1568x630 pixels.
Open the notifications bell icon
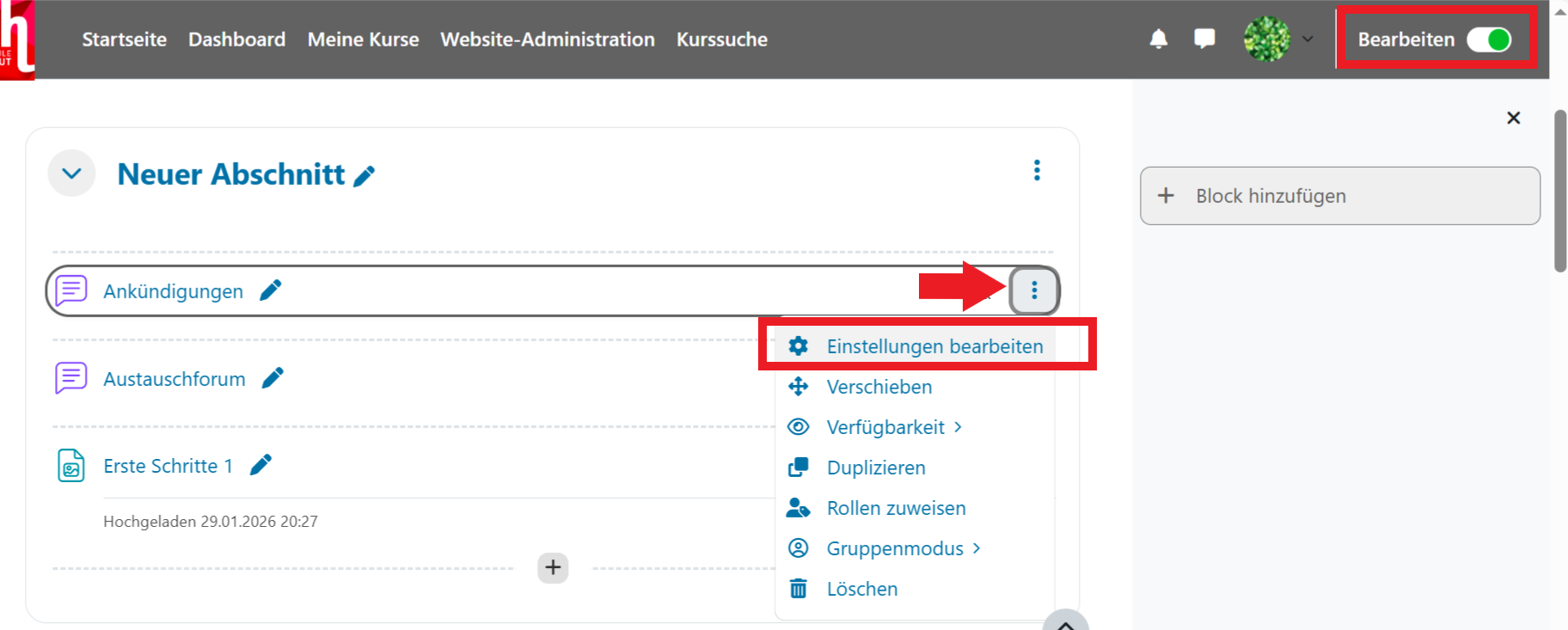click(x=1158, y=40)
